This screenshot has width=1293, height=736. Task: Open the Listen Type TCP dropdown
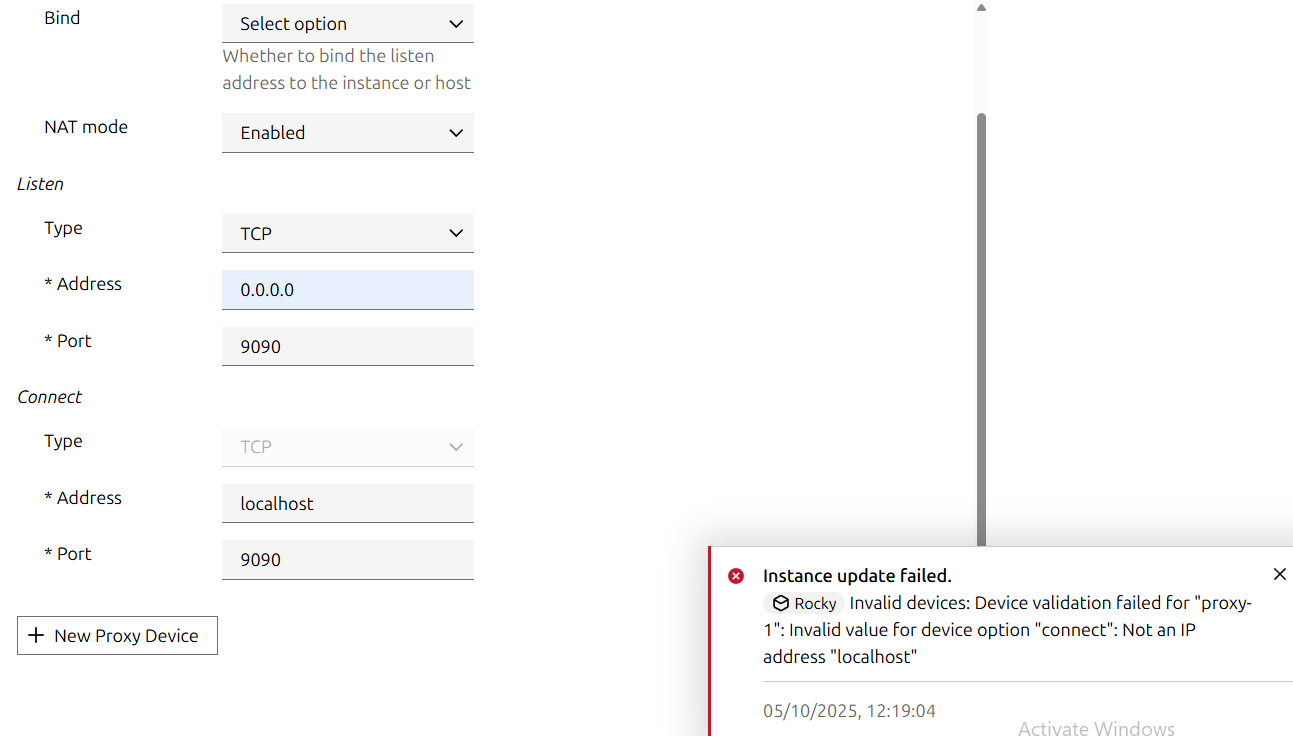click(347, 233)
